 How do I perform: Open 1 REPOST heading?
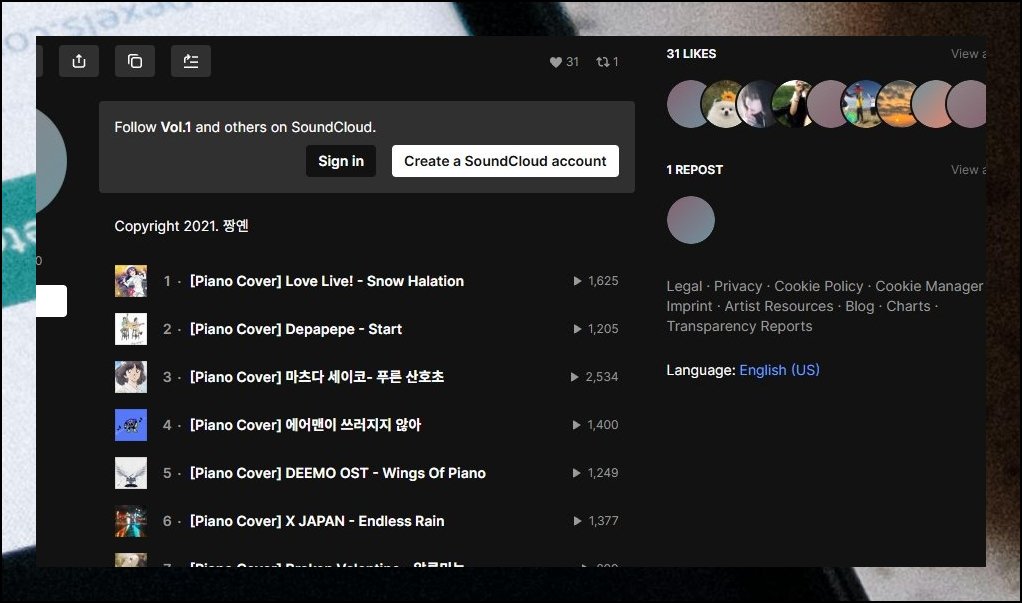point(694,170)
